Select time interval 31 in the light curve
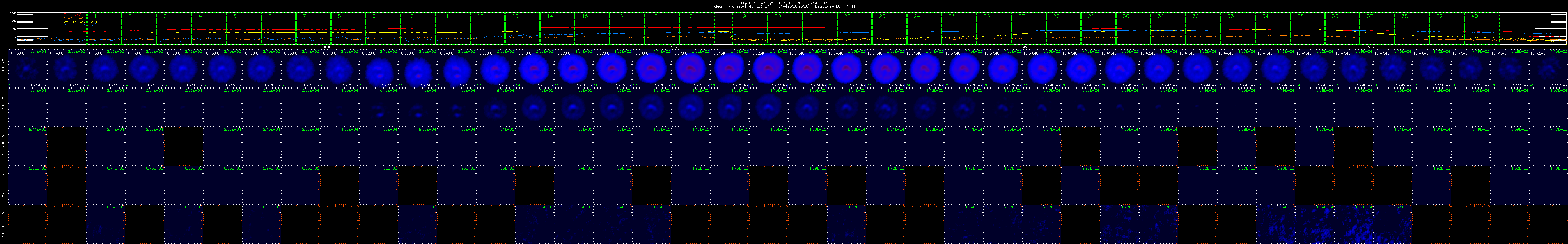This screenshot has height=244, width=1568. point(1168,28)
